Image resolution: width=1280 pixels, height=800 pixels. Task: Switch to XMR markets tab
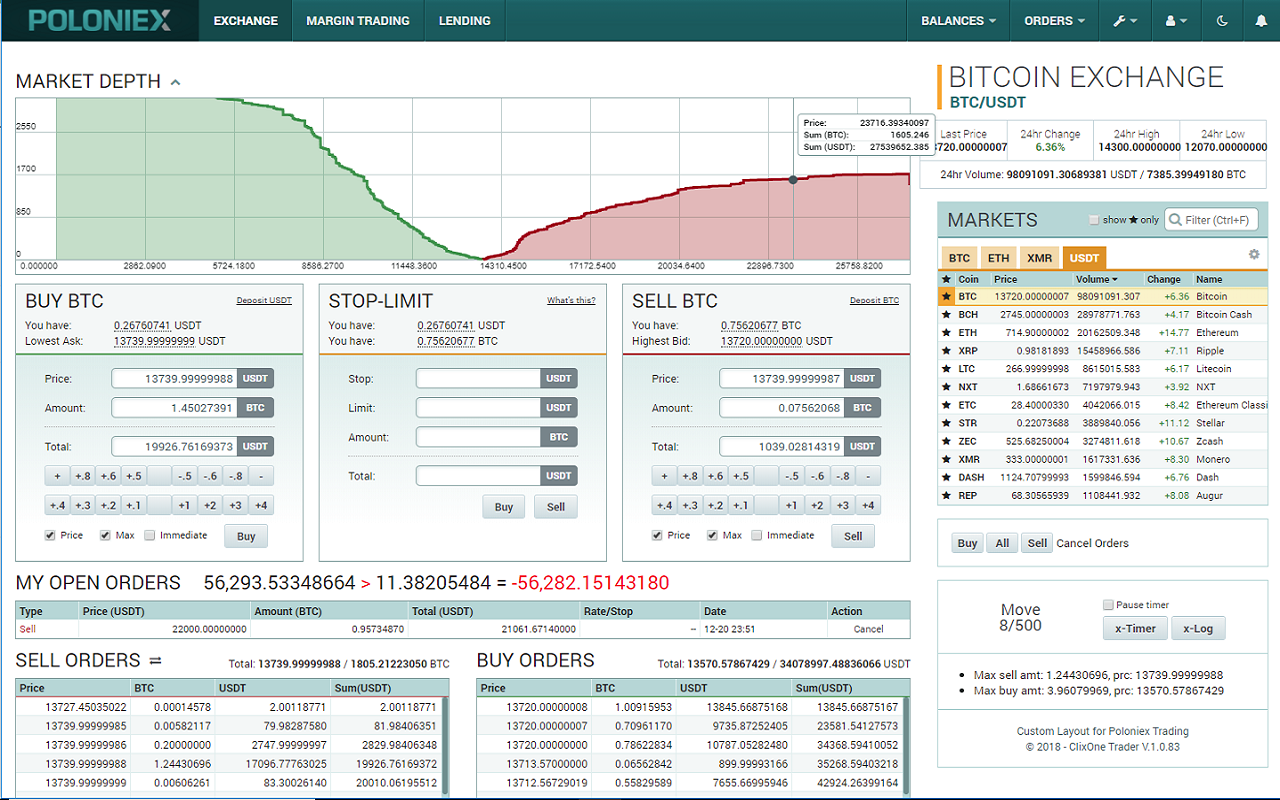1040,258
